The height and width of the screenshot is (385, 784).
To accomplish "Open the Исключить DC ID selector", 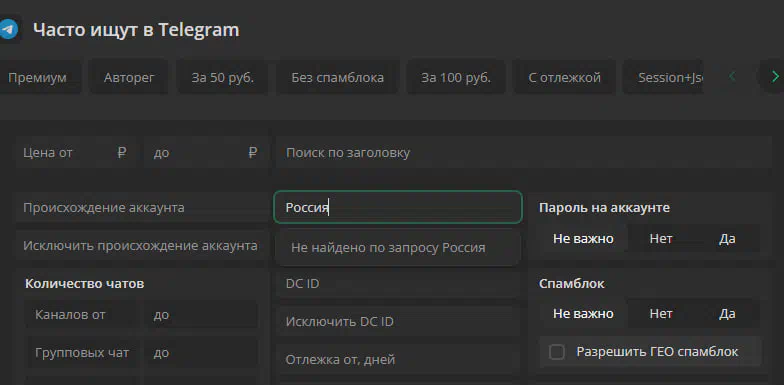I will point(398,322).
